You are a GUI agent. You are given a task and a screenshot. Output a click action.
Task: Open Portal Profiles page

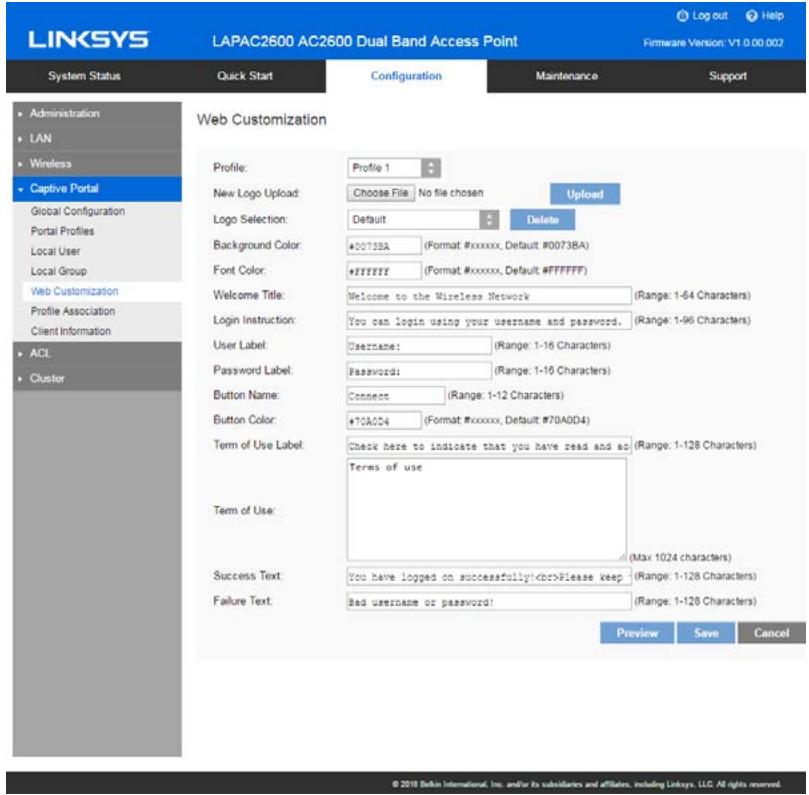point(62,231)
